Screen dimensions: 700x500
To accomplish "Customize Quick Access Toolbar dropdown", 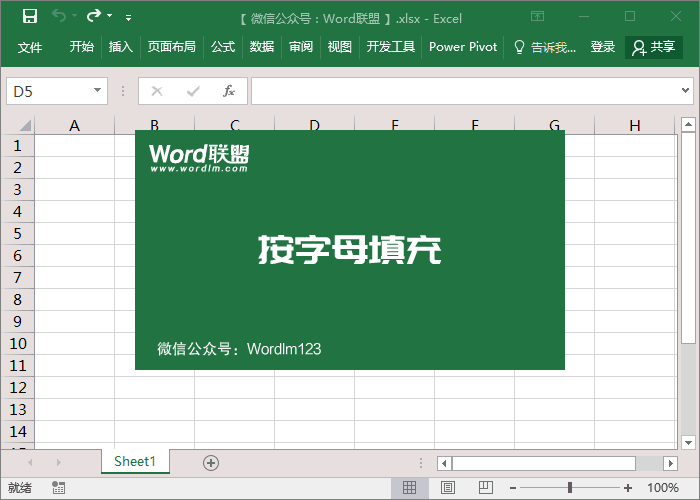I will pos(129,18).
